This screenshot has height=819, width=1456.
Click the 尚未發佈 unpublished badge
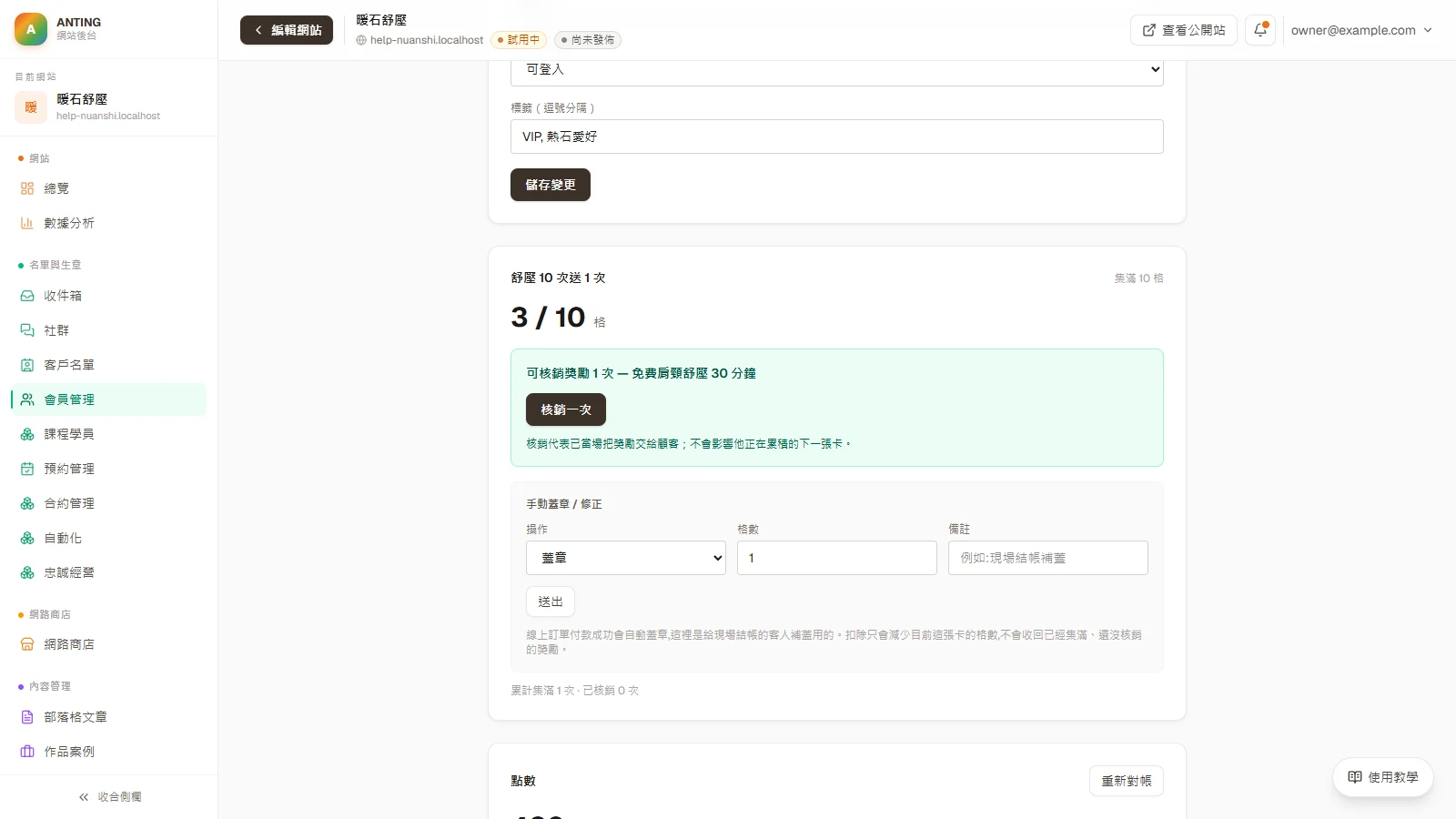point(588,40)
